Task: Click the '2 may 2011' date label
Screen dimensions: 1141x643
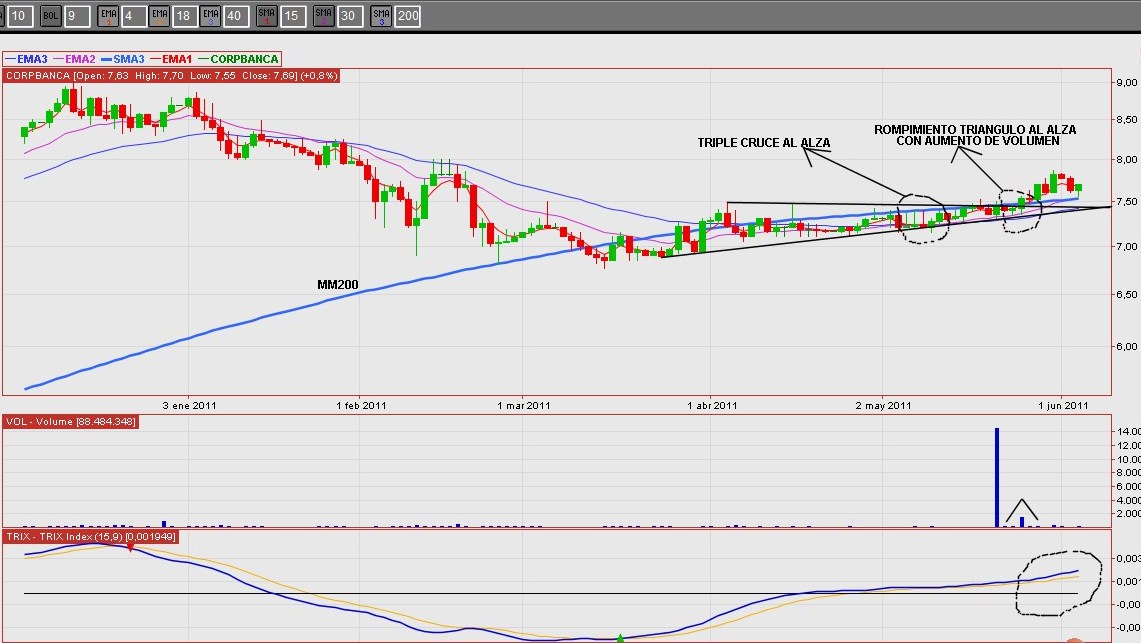Action: pos(883,406)
